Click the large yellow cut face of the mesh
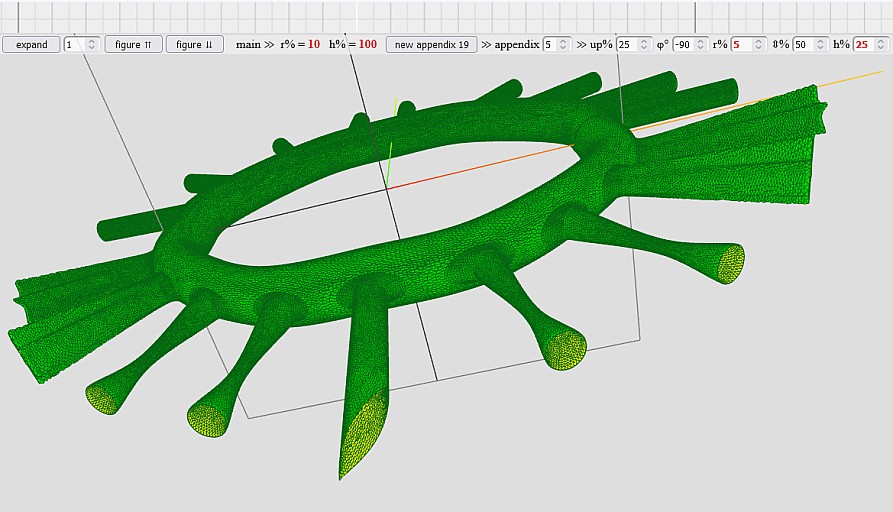The height and width of the screenshot is (512, 893). [363, 435]
